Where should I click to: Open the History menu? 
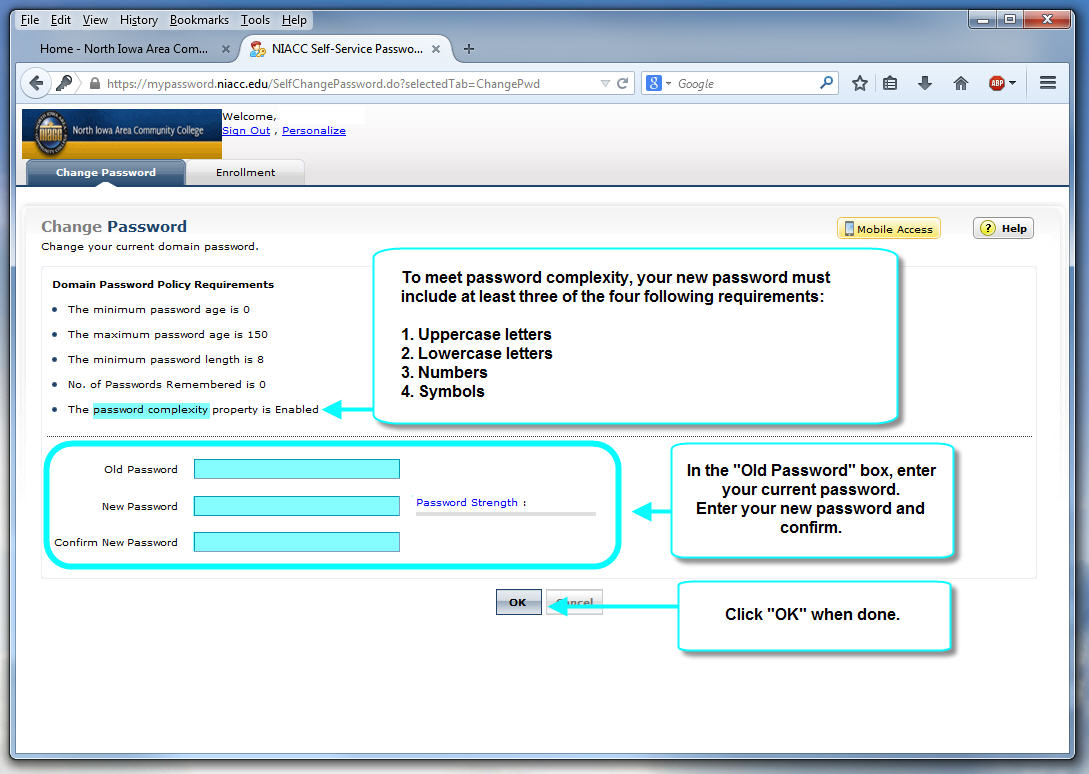click(x=138, y=19)
